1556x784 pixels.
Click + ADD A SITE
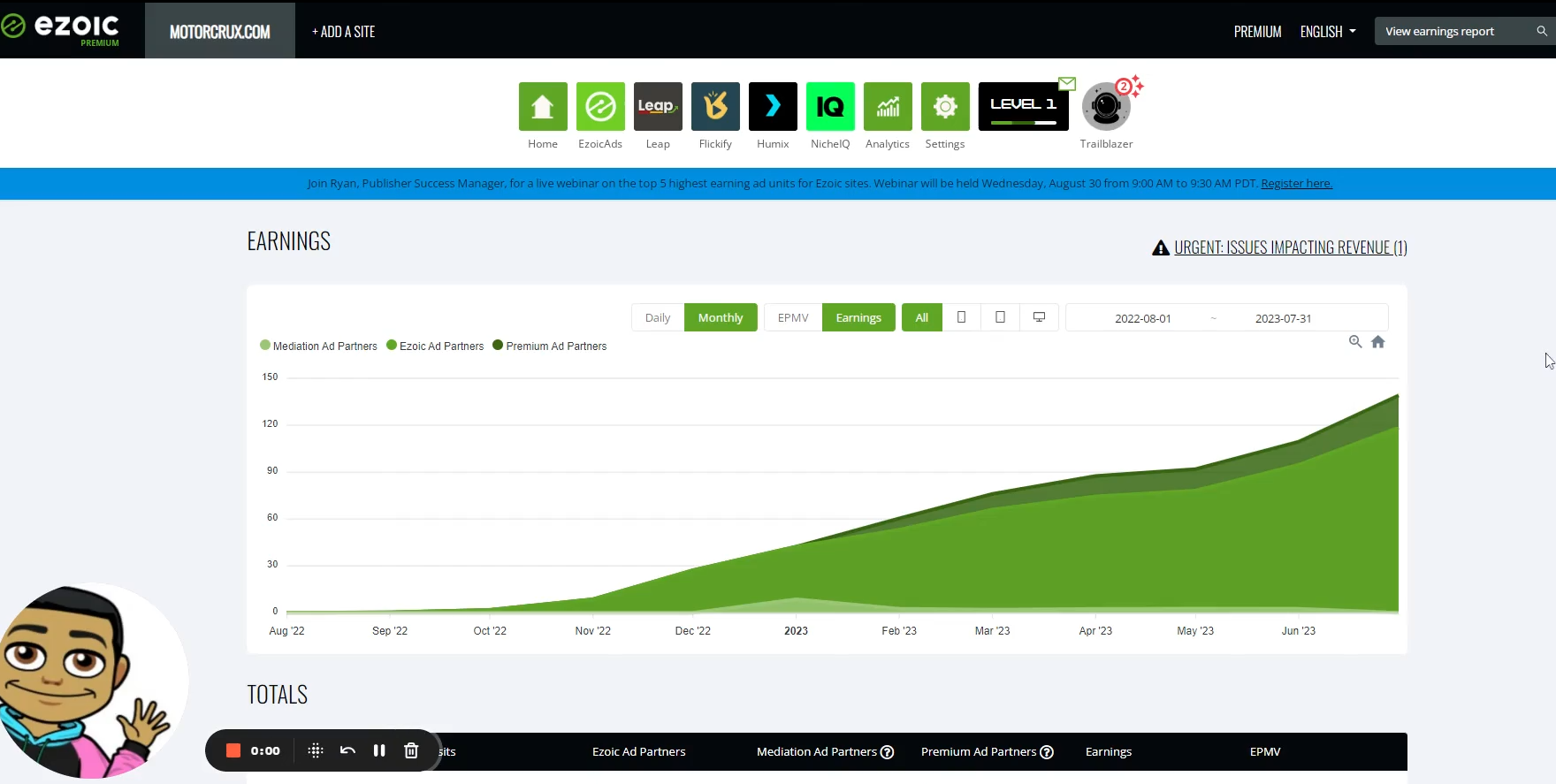click(x=343, y=32)
